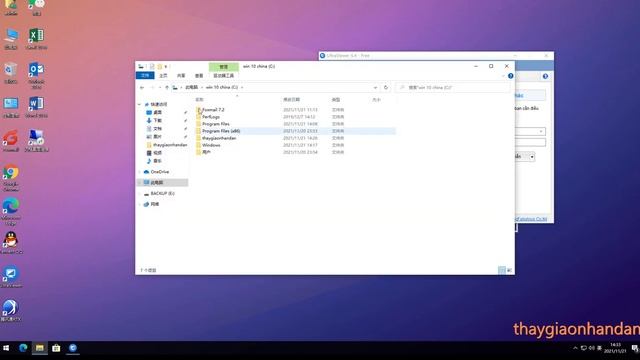Expand the OneDrive tree node
640x360 pixels.
point(140,172)
